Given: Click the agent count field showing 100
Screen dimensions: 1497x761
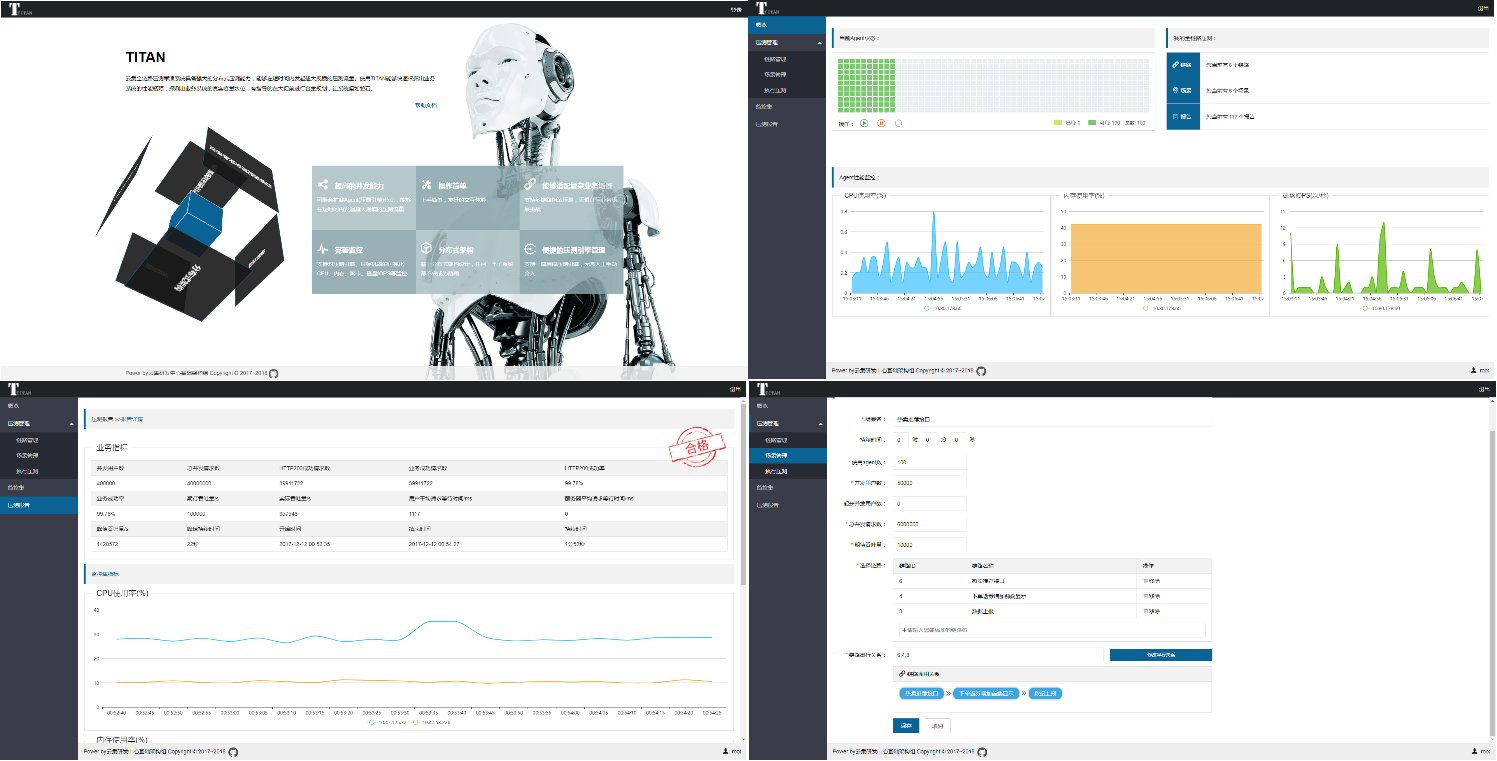Looking at the screenshot, I should coord(929,462).
